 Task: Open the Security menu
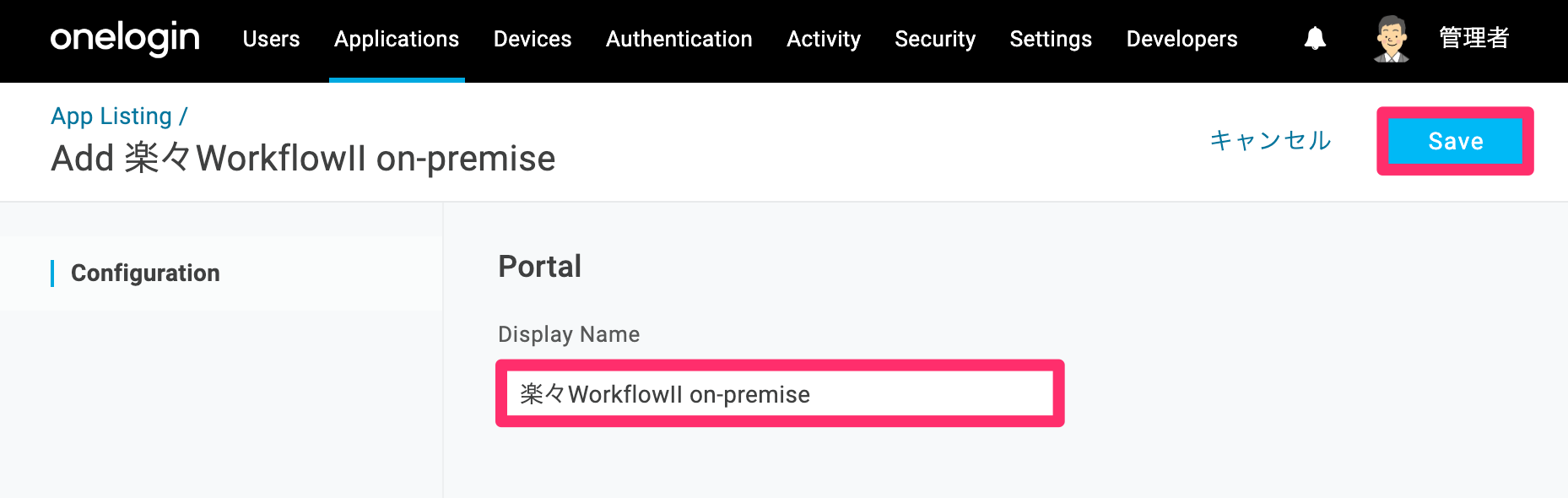[x=935, y=39]
